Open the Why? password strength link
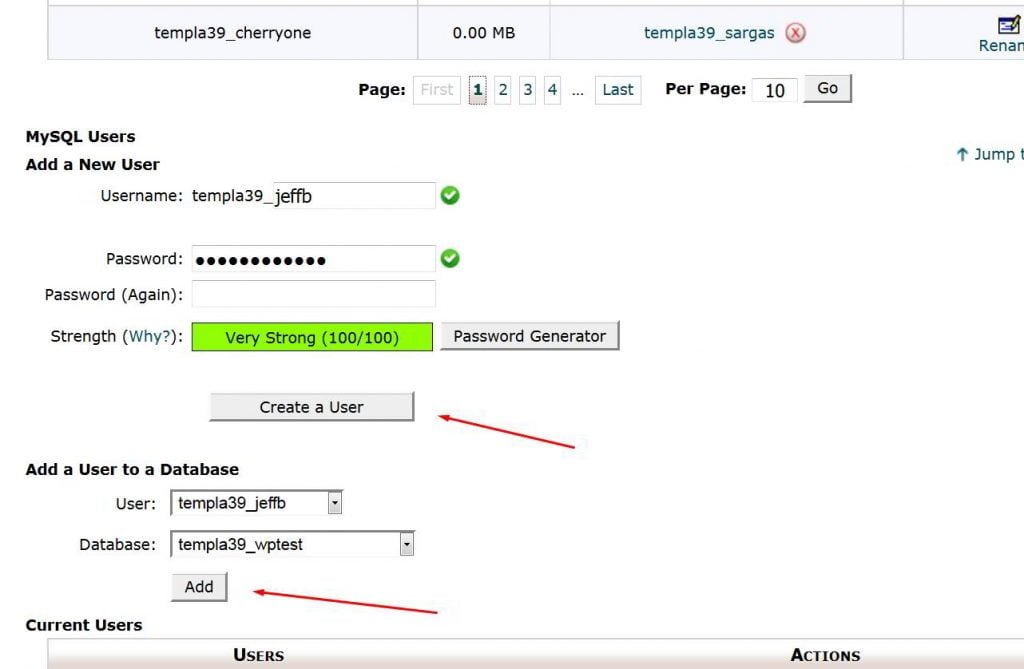The height and width of the screenshot is (669, 1024). click(x=145, y=337)
